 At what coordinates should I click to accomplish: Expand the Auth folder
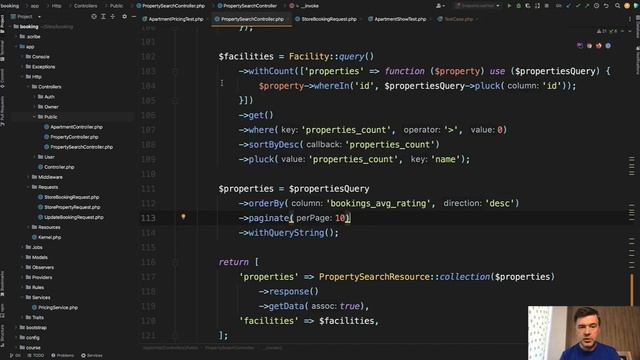coord(35,97)
